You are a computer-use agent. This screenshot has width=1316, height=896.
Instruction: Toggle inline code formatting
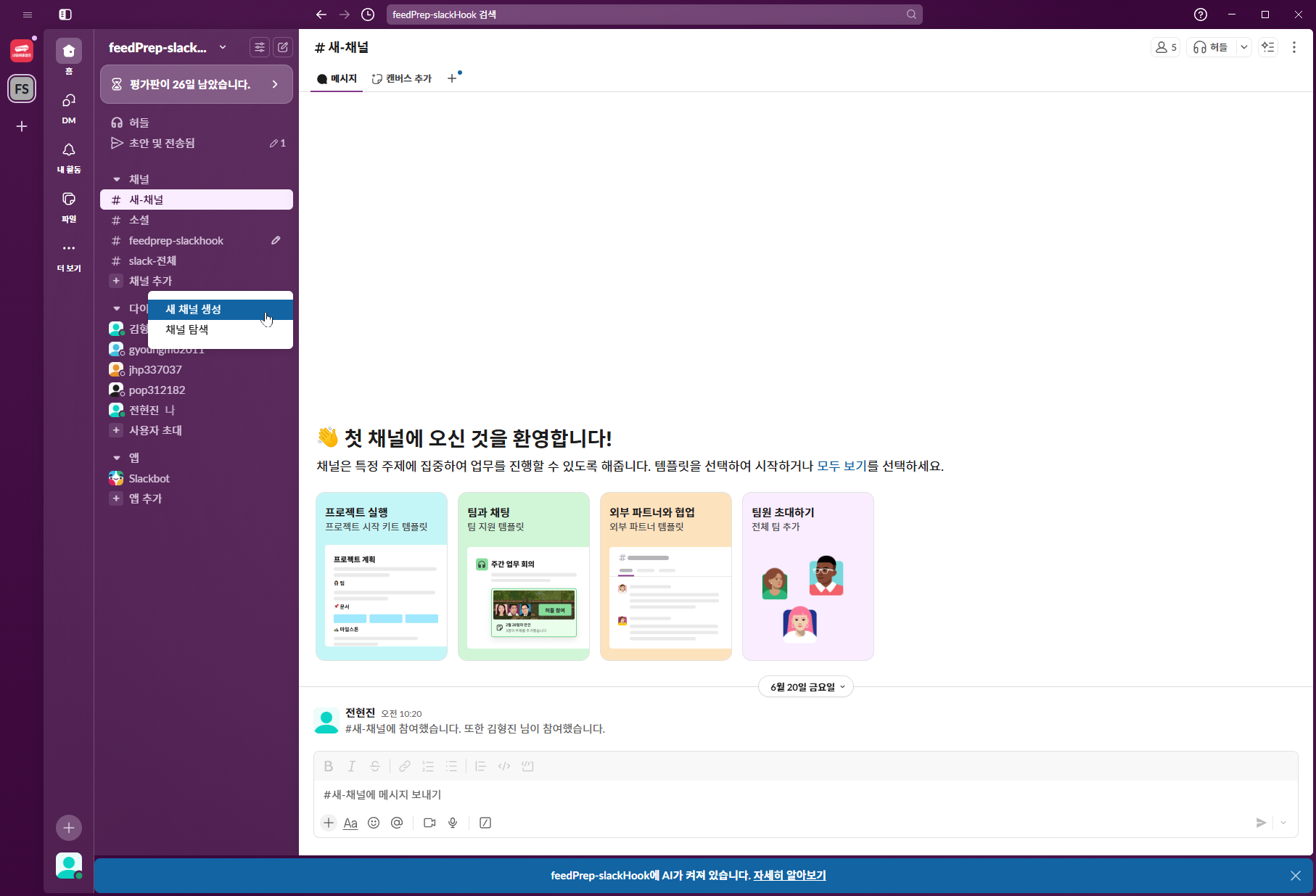click(x=504, y=766)
